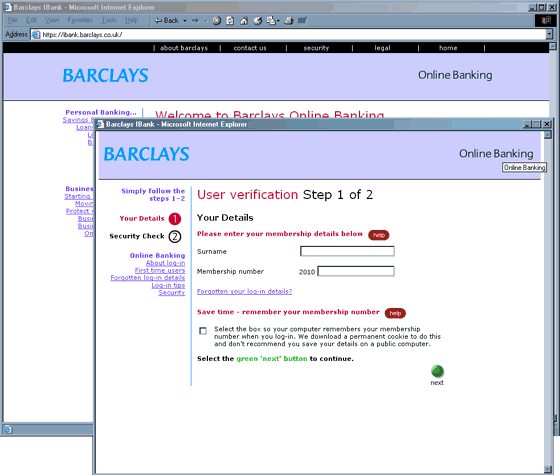Click the 'security' top nav link
The image size is (560, 475).
[x=316, y=48]
